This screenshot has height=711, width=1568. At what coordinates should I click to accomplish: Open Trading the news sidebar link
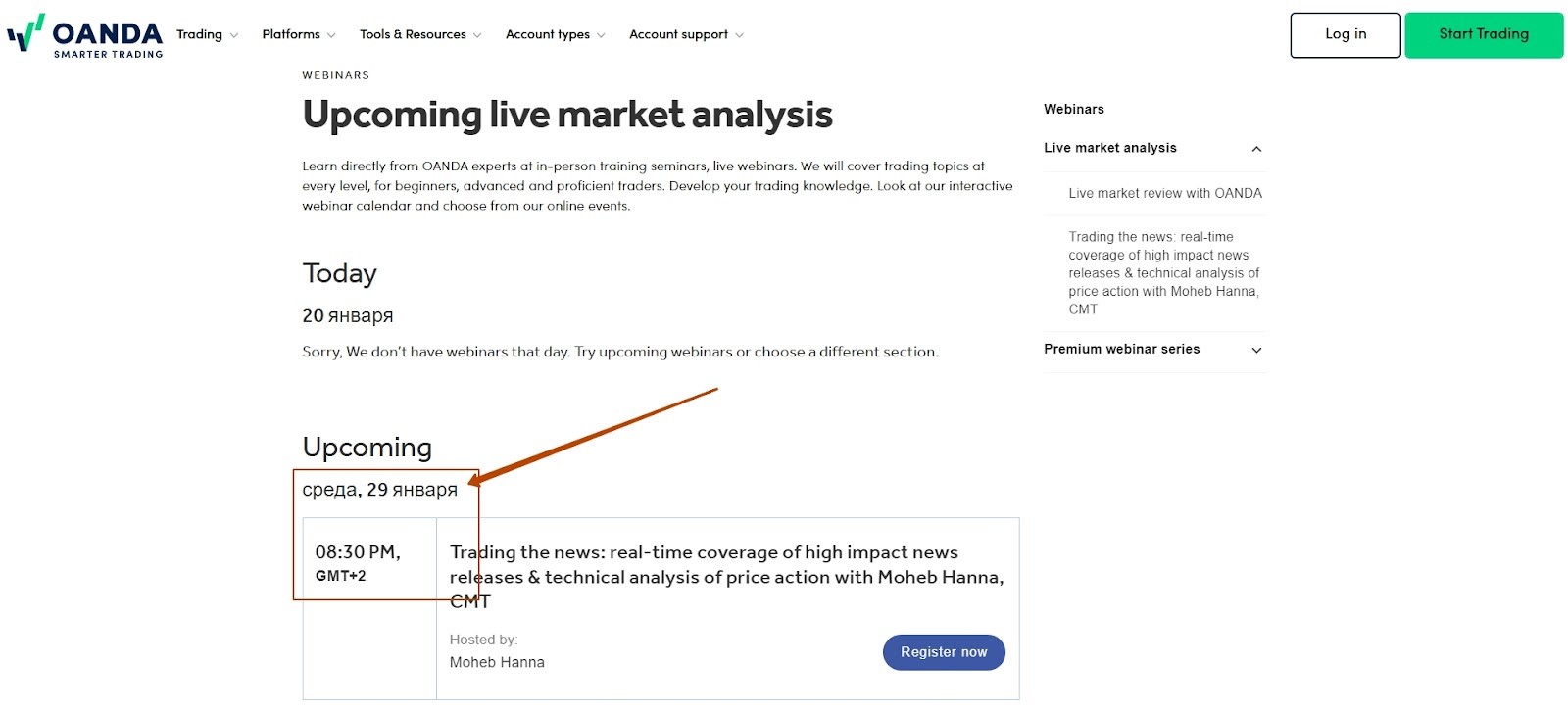coord(1164,273)
